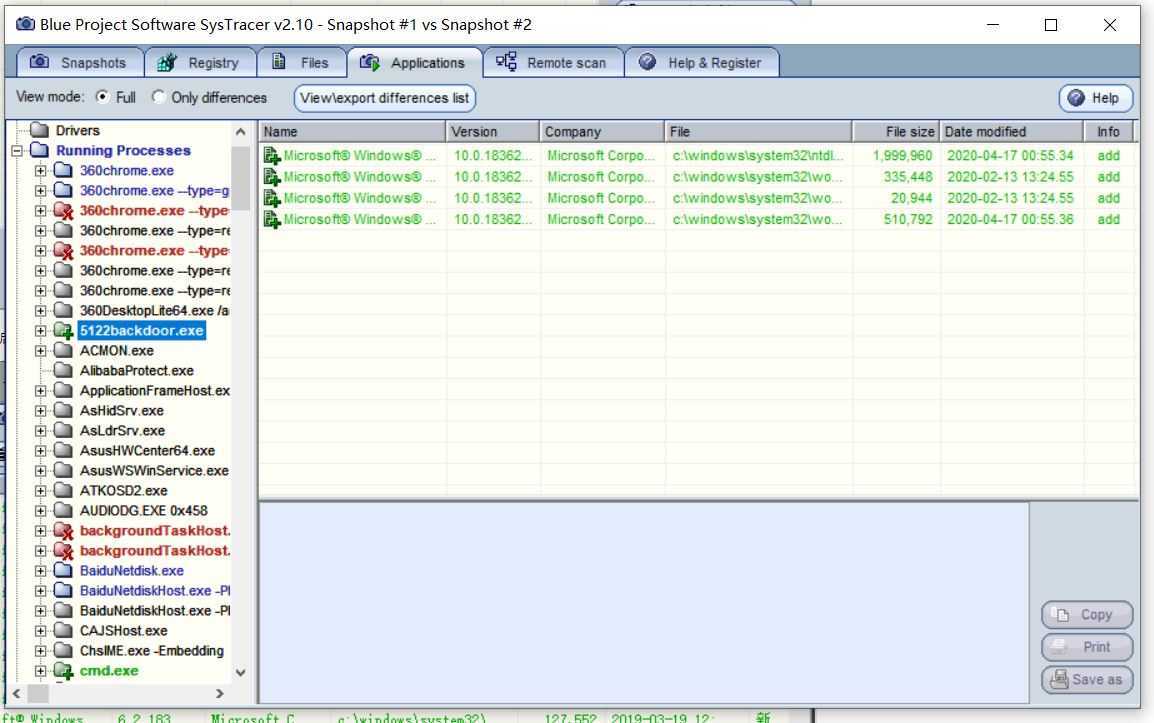Image resolution: width=1154 pixels, height=723 pixels.
Task: Select the AlibabaProtect.exe tree item
Action: tap(137, 371)
